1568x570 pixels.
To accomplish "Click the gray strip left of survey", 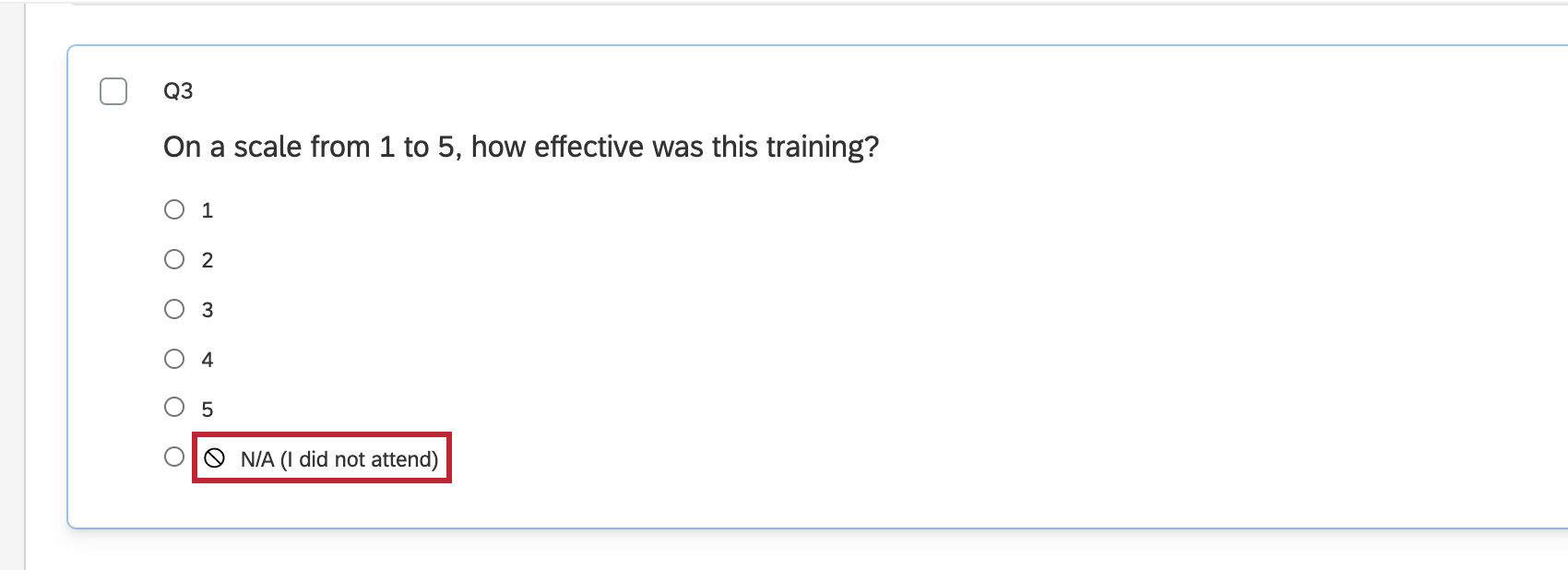I will (11, 277).
